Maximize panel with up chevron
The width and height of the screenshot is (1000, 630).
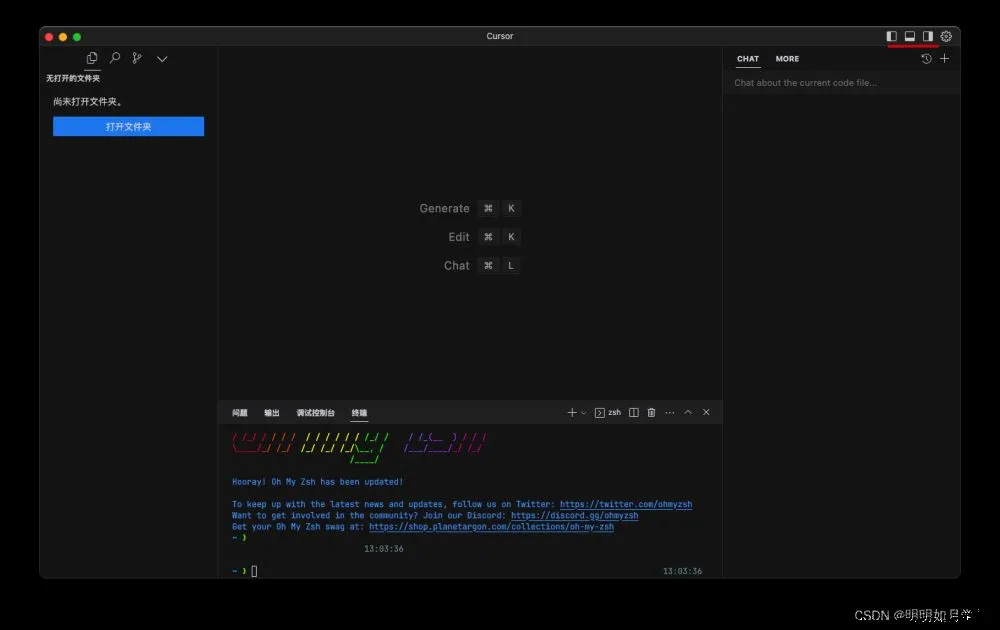(688, 412)
